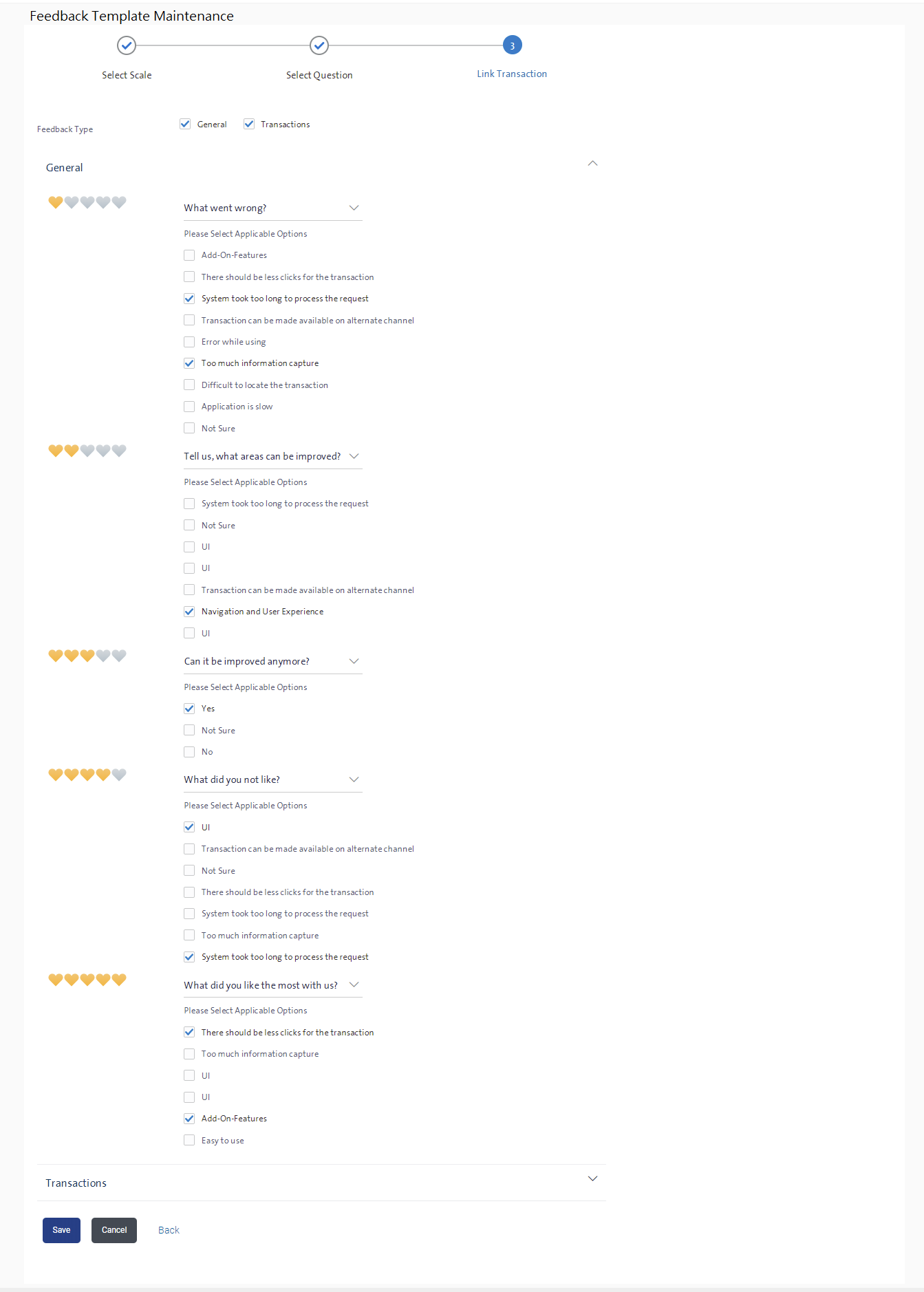Click the Back link
Image resolution: width=924 pixels, height=1292 pixels.
tap(169, 1230)
